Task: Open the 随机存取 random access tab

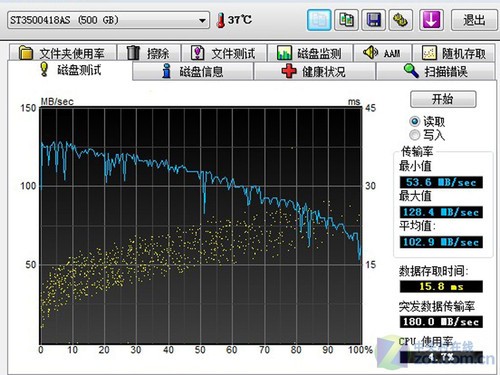Action: coord(454,53)
